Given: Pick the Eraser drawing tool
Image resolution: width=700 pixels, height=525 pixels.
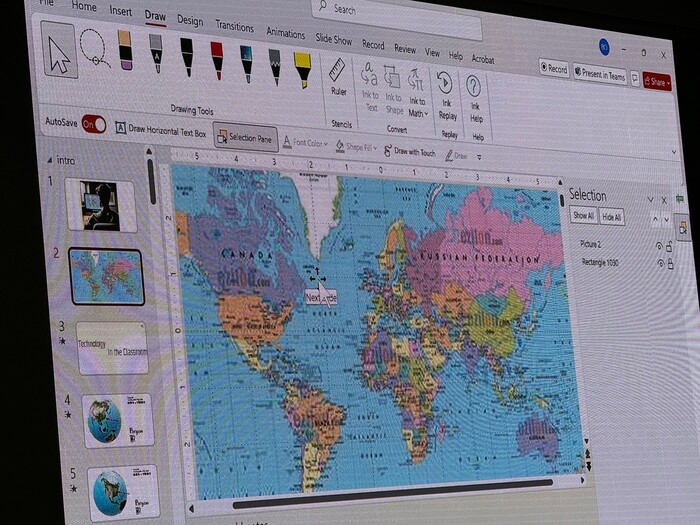Looking at the screenshot, I should (x=125, y=50).
